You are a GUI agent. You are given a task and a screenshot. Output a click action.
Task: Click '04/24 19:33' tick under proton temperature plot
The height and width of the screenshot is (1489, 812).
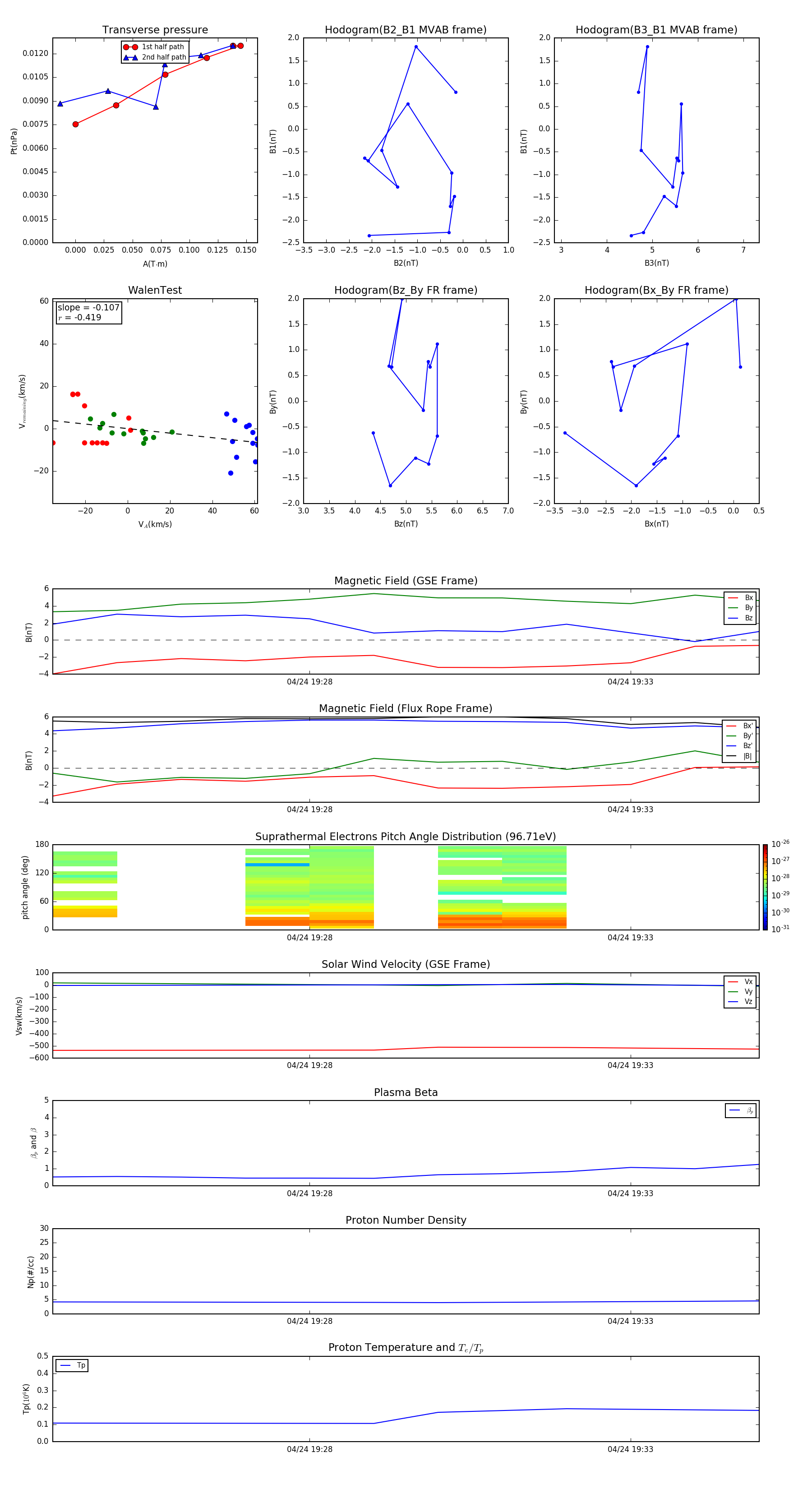[631, 1450]
